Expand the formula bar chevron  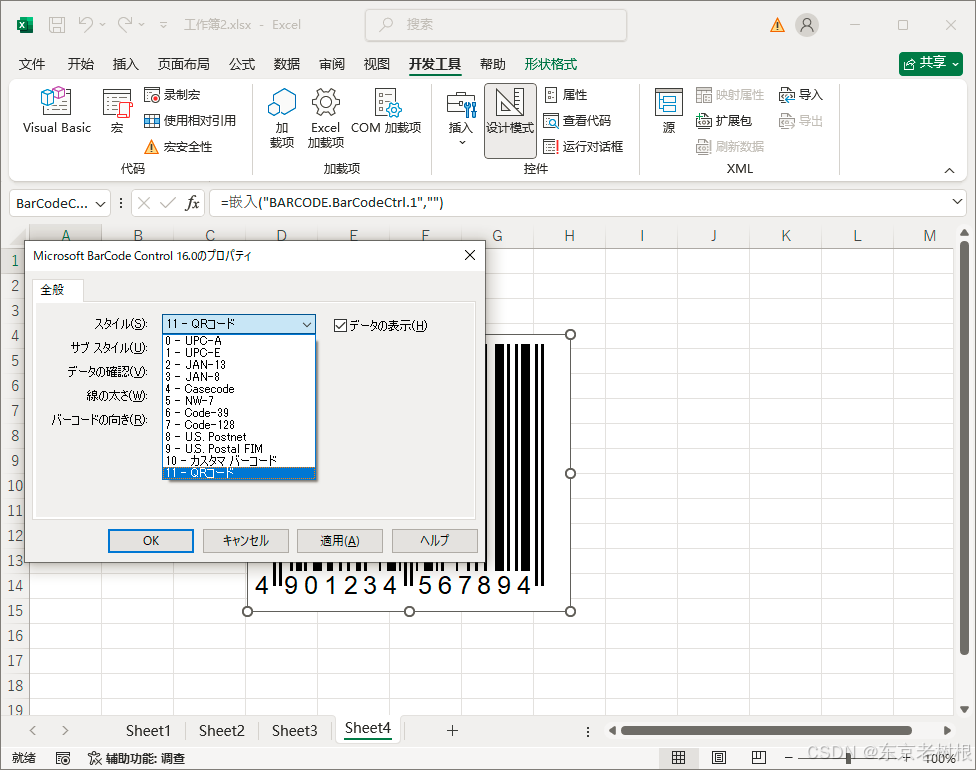pyautogui.click(x=958, y=202)
